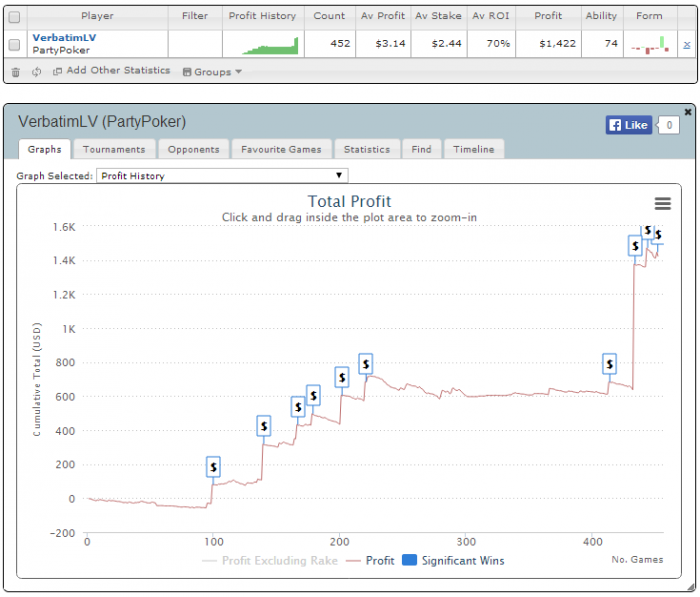Viewport: 700px width, 597px height.
Task: Click significant win marker near game 202
Action: 342,377
